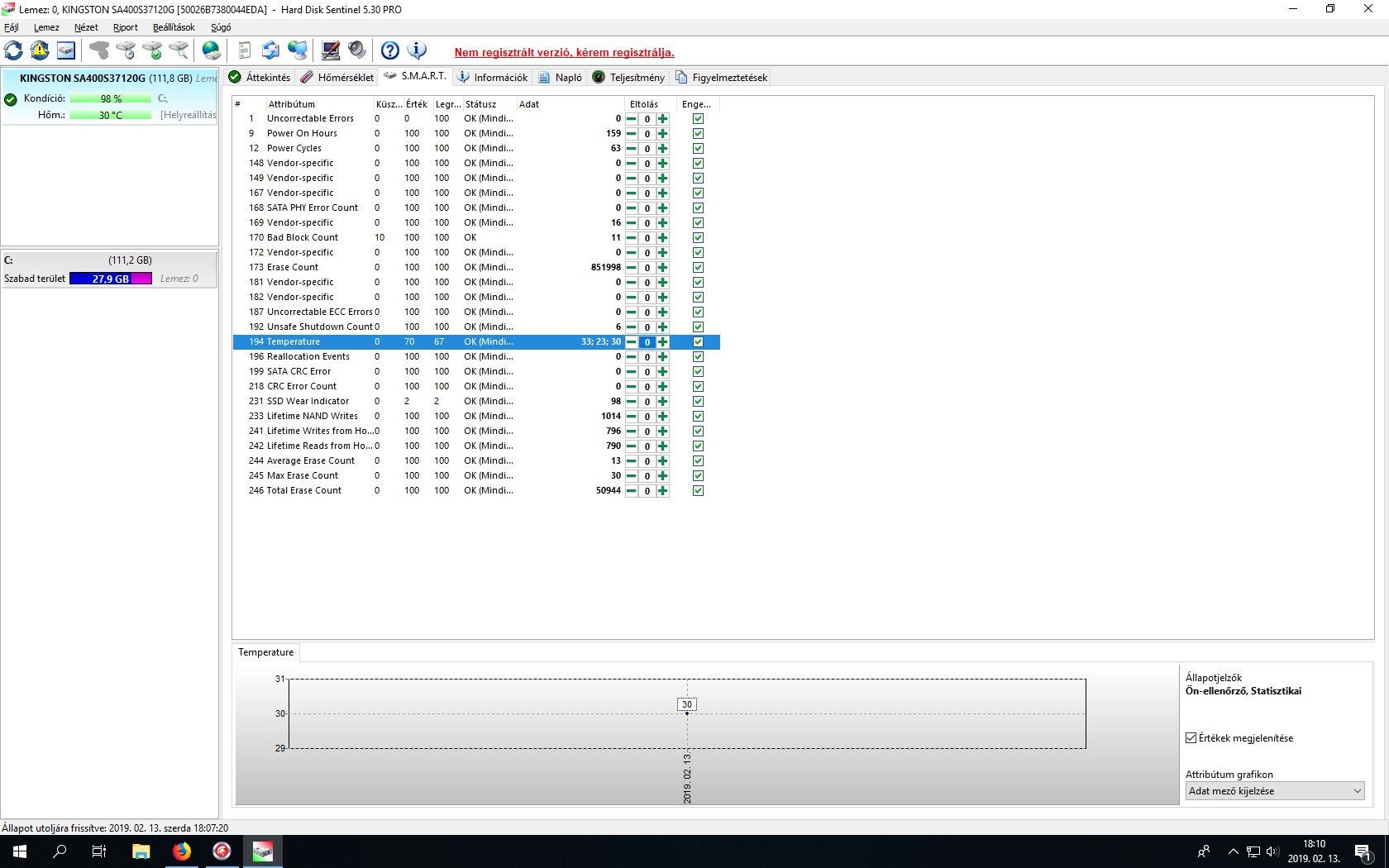Viewport: 1389px width, 868px height.
Task: Open the Riport menu
Action: (126, 27)
